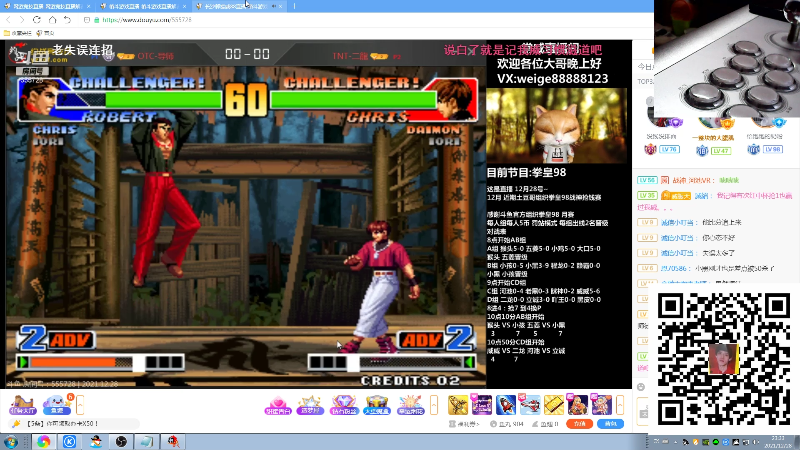Click the LV 56 chat message username

point(691,180)
